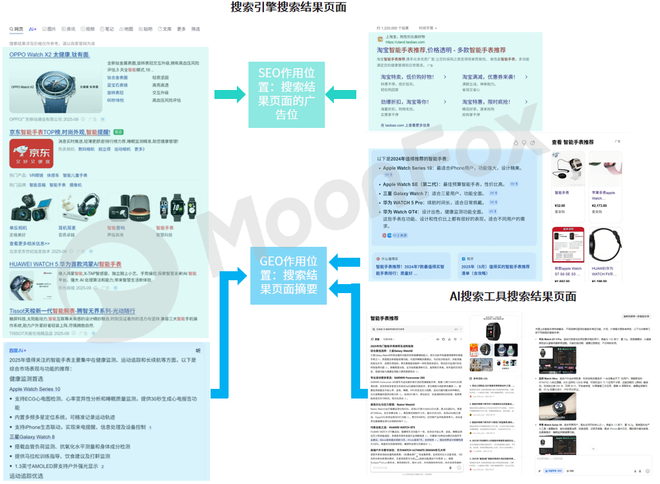660x484 pixels.
Task: Switch to the 图片 images tab
Action: 50,30
